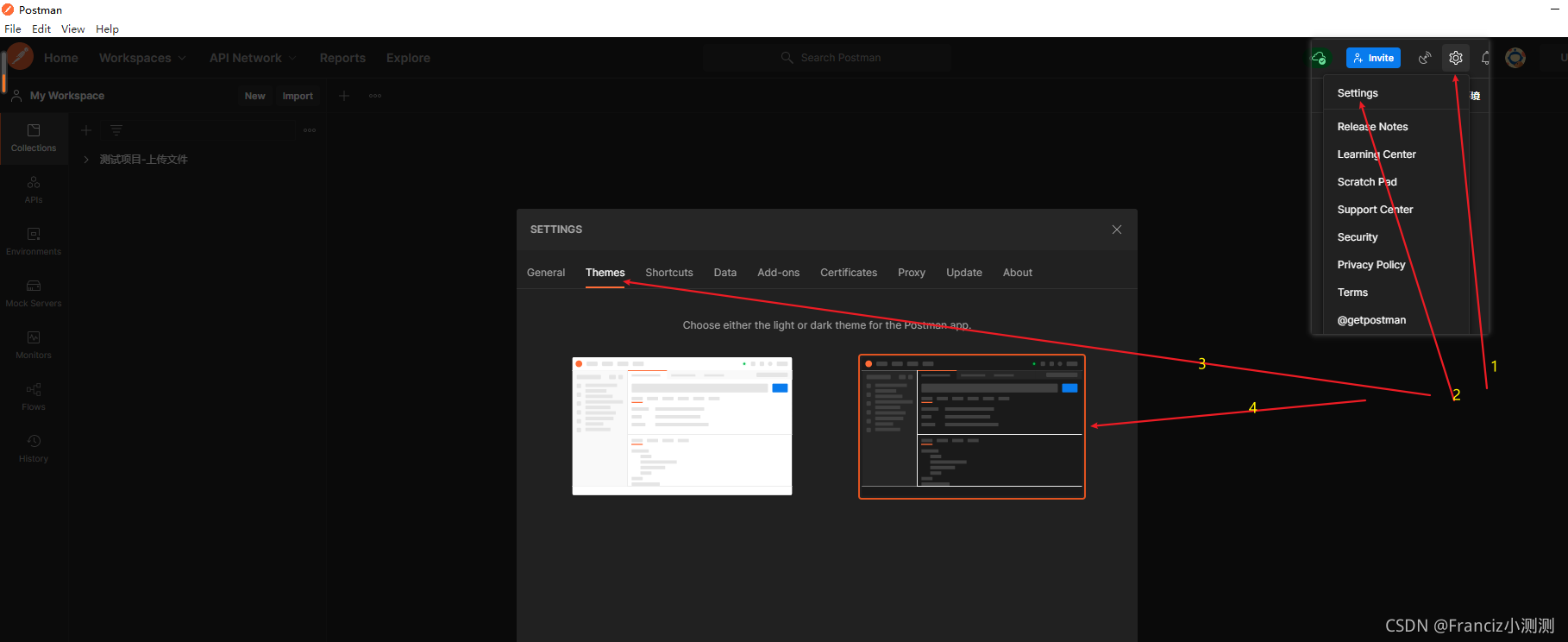Open the Data settings tab
This screenshot has height=642, width=1568.
point(725,273)
